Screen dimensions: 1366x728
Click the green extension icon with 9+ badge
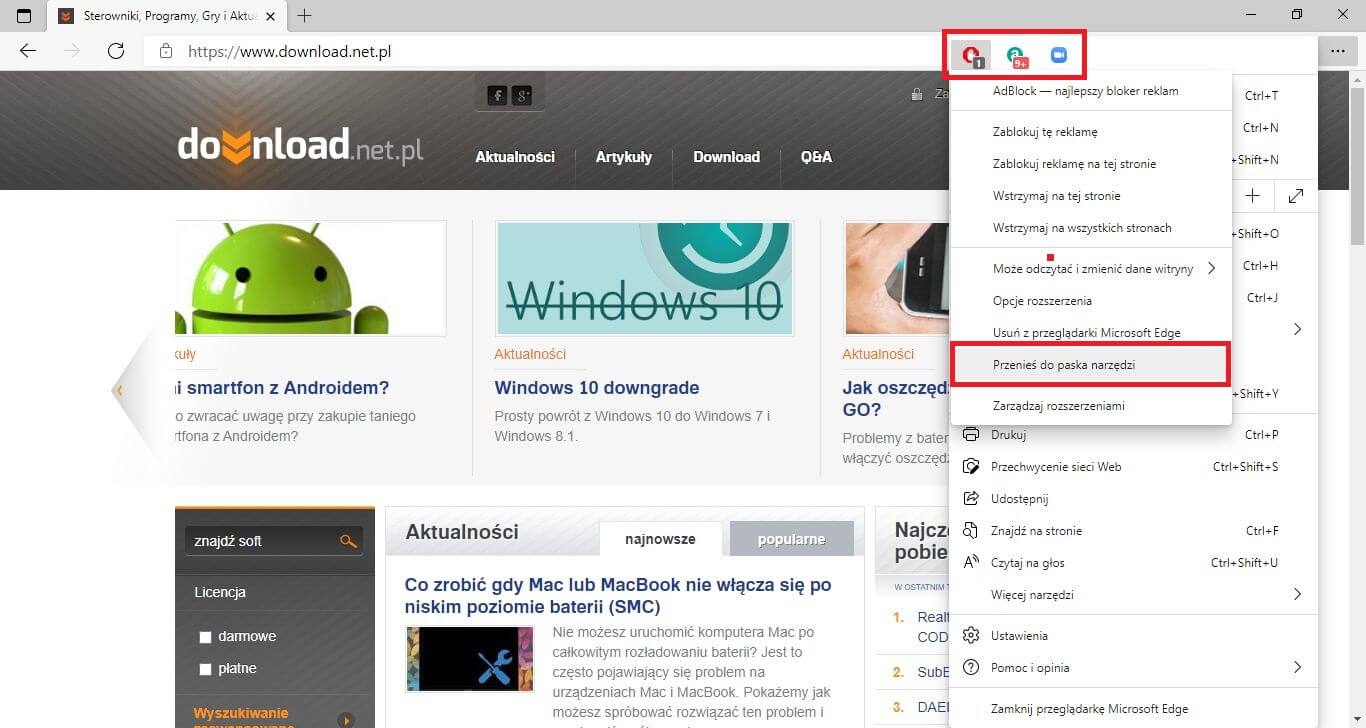click(1017, 56)
